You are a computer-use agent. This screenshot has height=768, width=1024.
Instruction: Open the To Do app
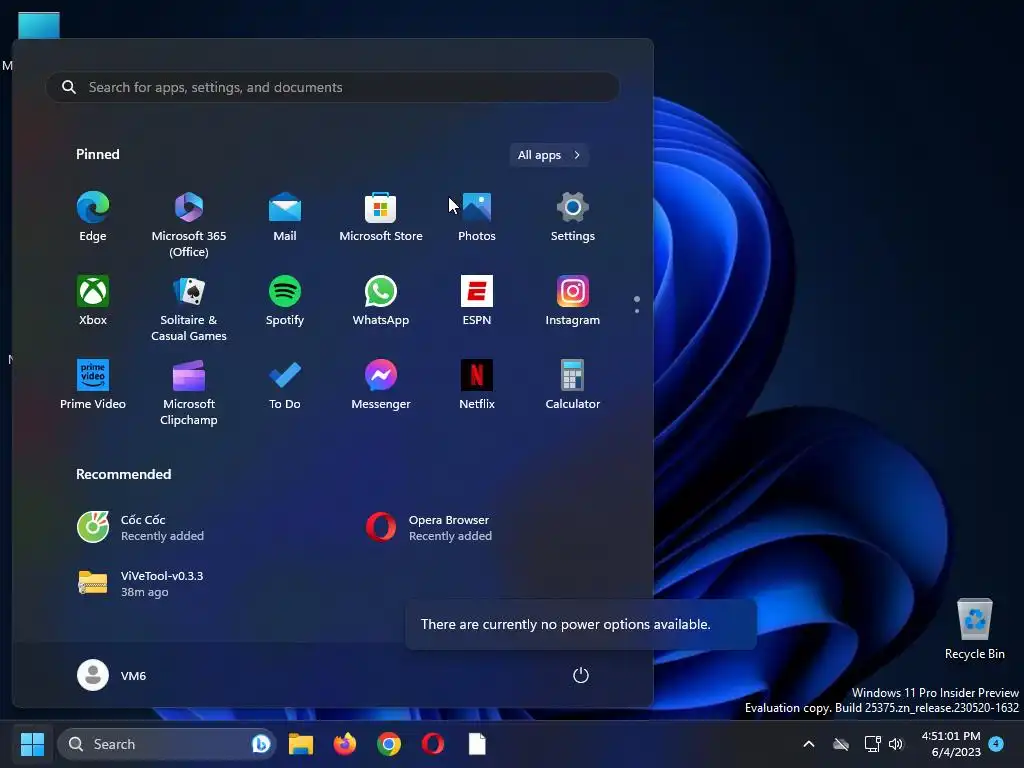point(285,385)
